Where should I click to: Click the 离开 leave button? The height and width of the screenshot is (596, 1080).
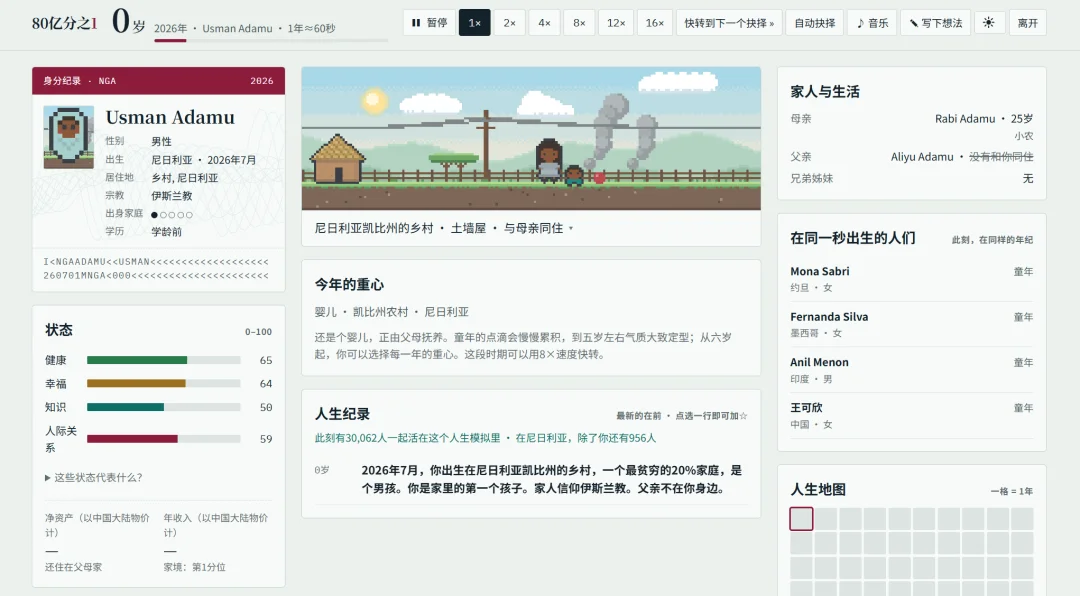[1028, 23]
